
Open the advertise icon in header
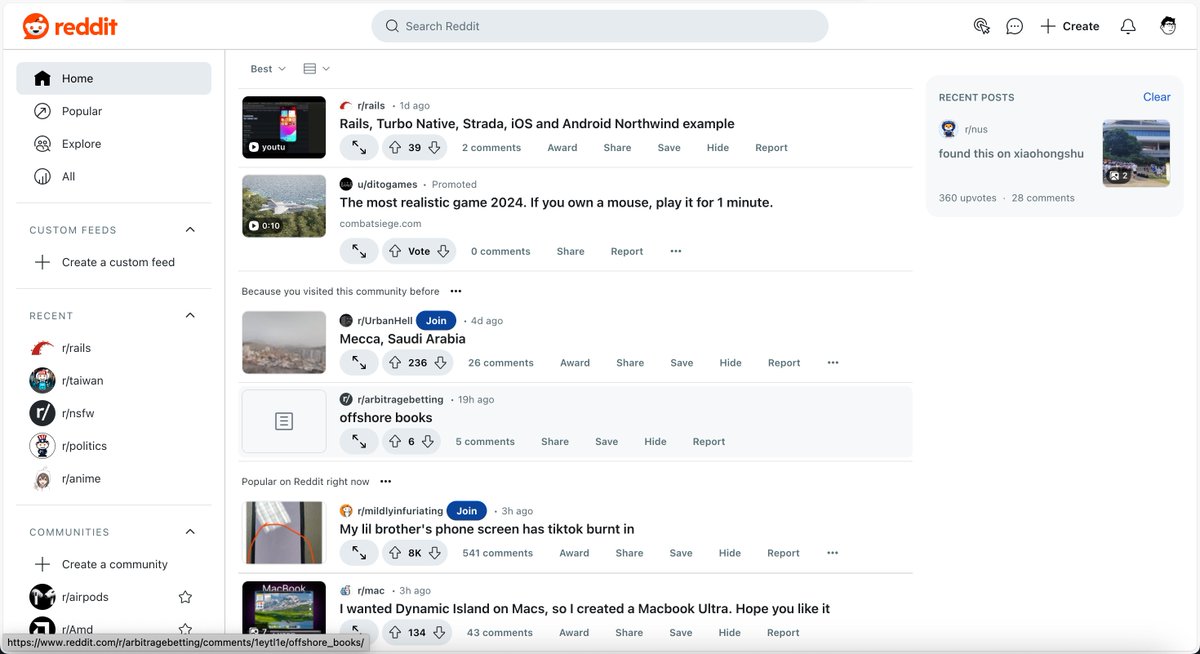[981, 26]
